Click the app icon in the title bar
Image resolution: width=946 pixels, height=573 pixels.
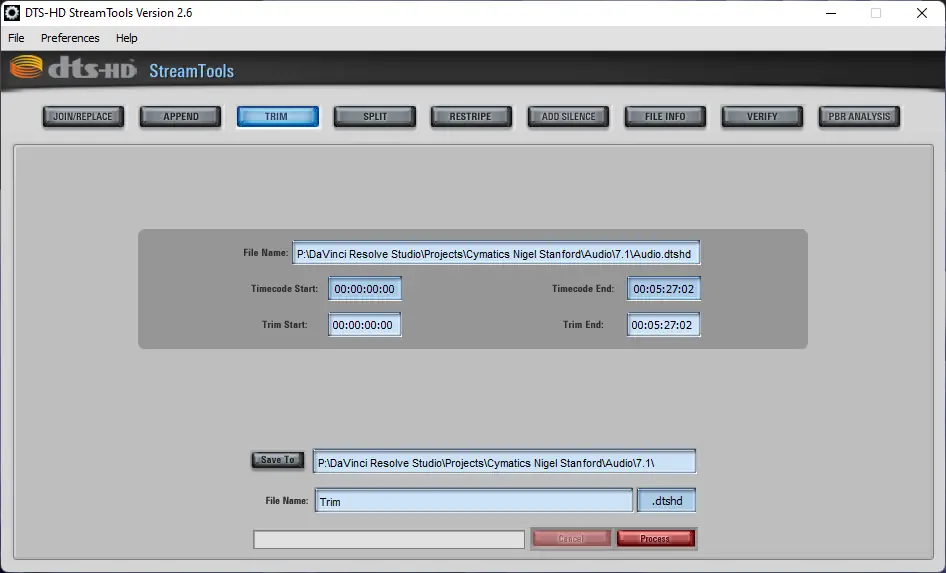click(11, 13)
